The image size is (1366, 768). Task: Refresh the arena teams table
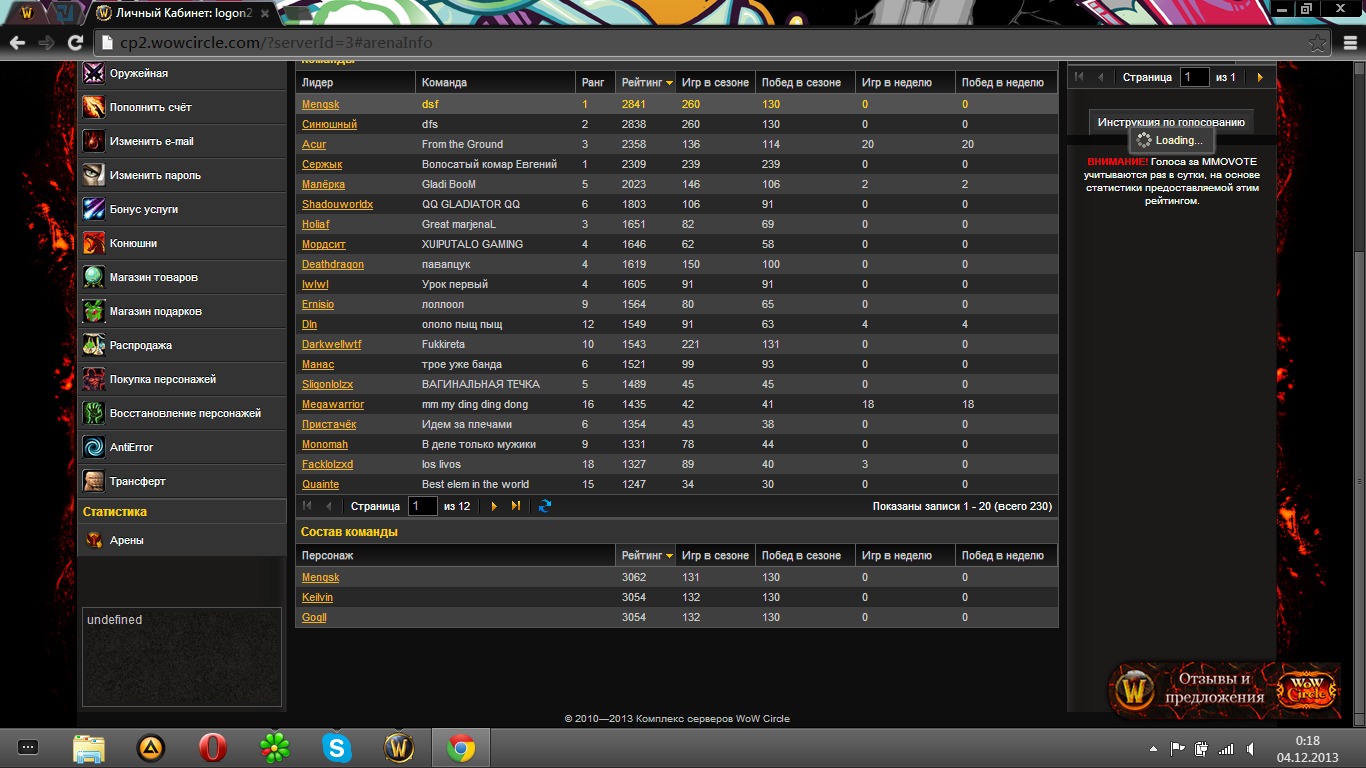[545, 506]
